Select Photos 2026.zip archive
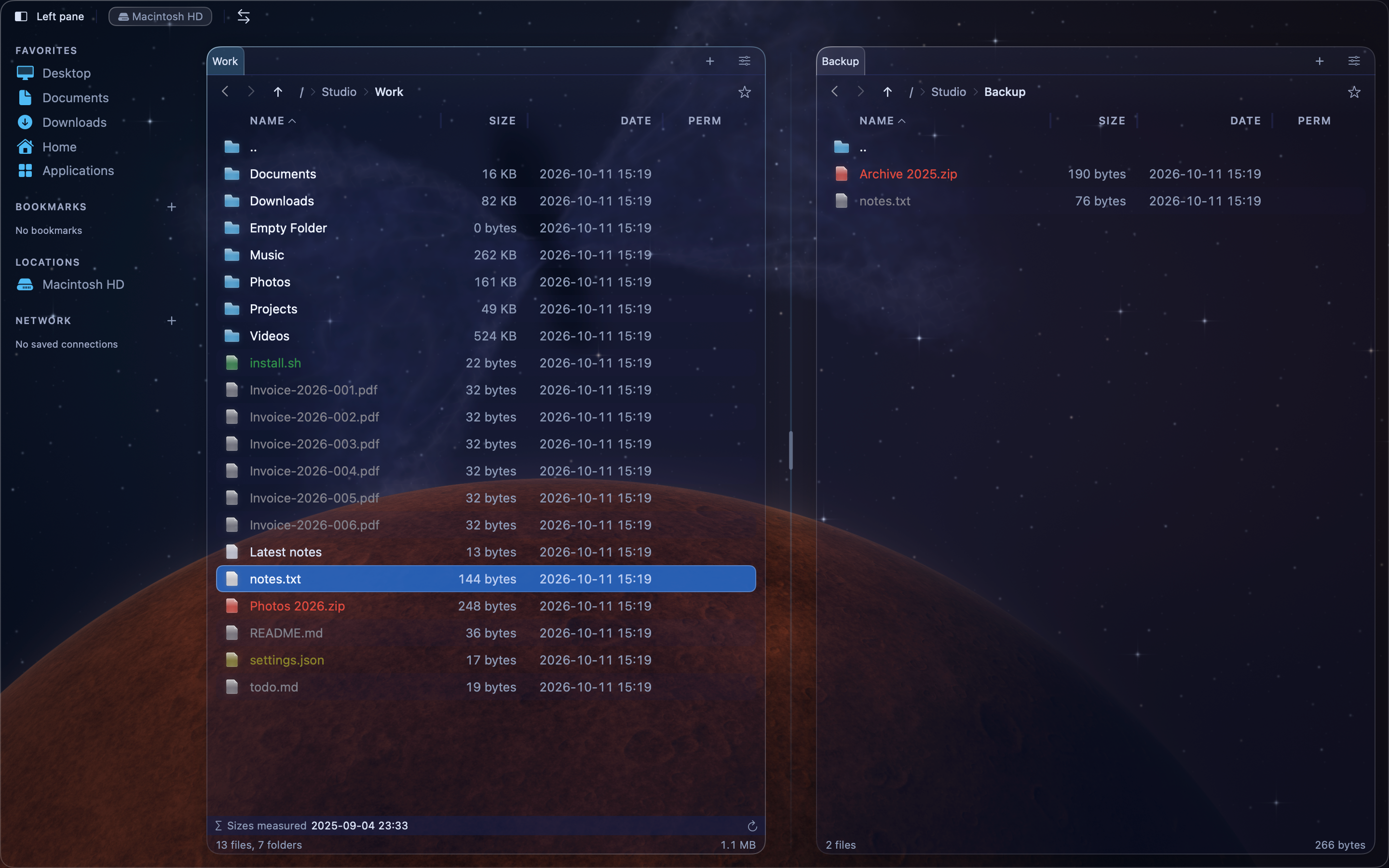This screenshot has width=1389, height=868. pyautogui.click(x=486, y=606)
